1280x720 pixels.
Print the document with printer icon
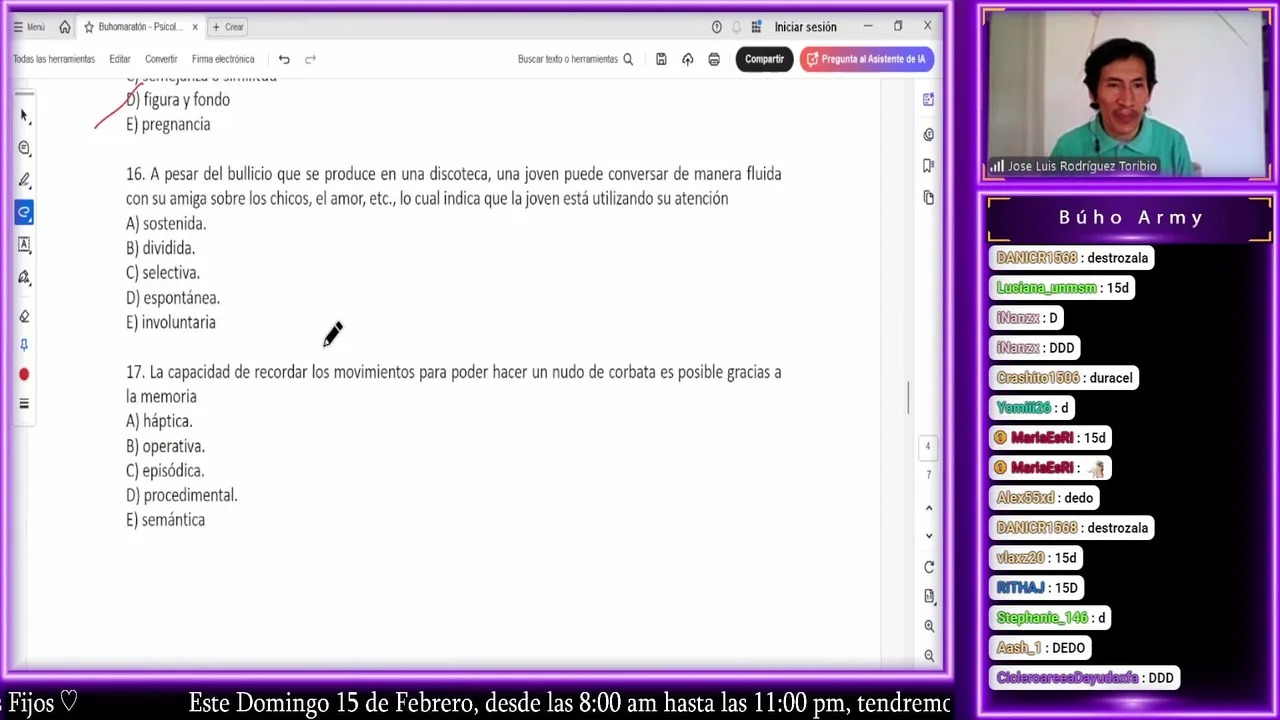714,59
